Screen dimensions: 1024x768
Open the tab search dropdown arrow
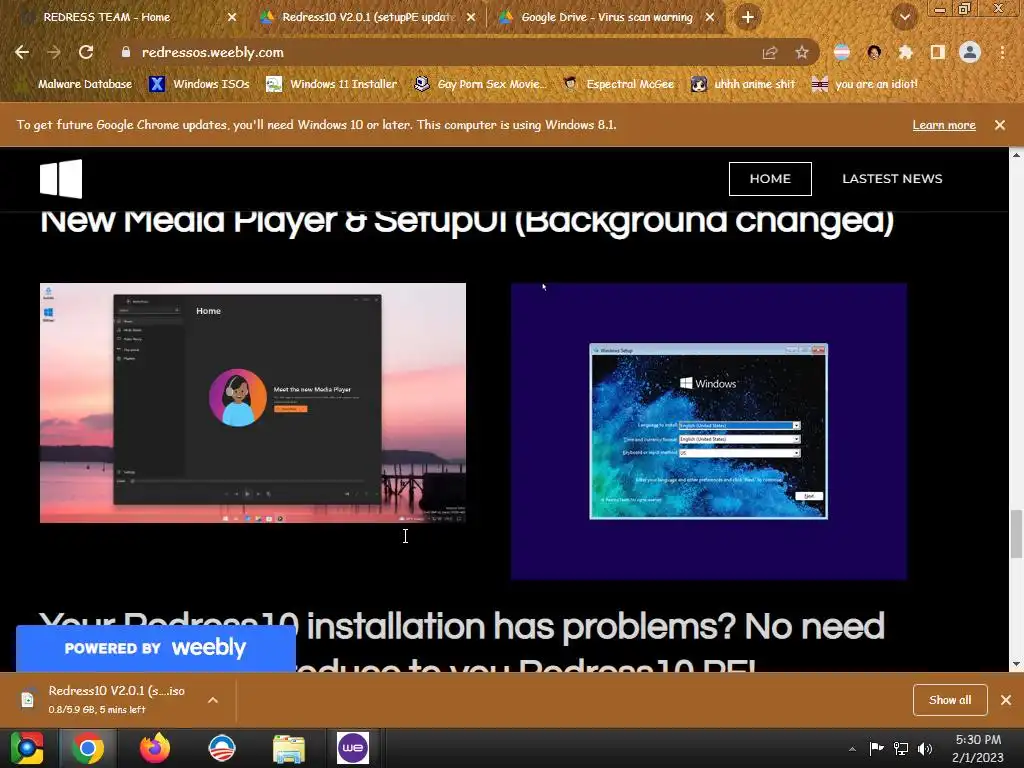click(x=904, y=18)
